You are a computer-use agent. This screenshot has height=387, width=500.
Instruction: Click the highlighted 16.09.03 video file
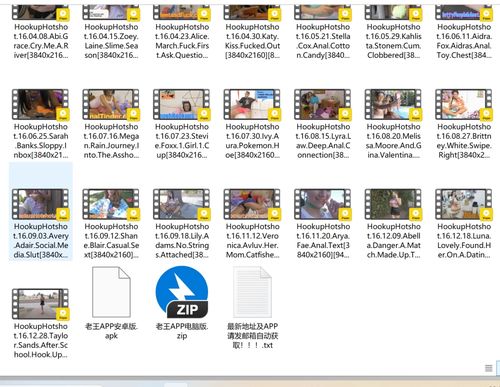pos(41,224)
